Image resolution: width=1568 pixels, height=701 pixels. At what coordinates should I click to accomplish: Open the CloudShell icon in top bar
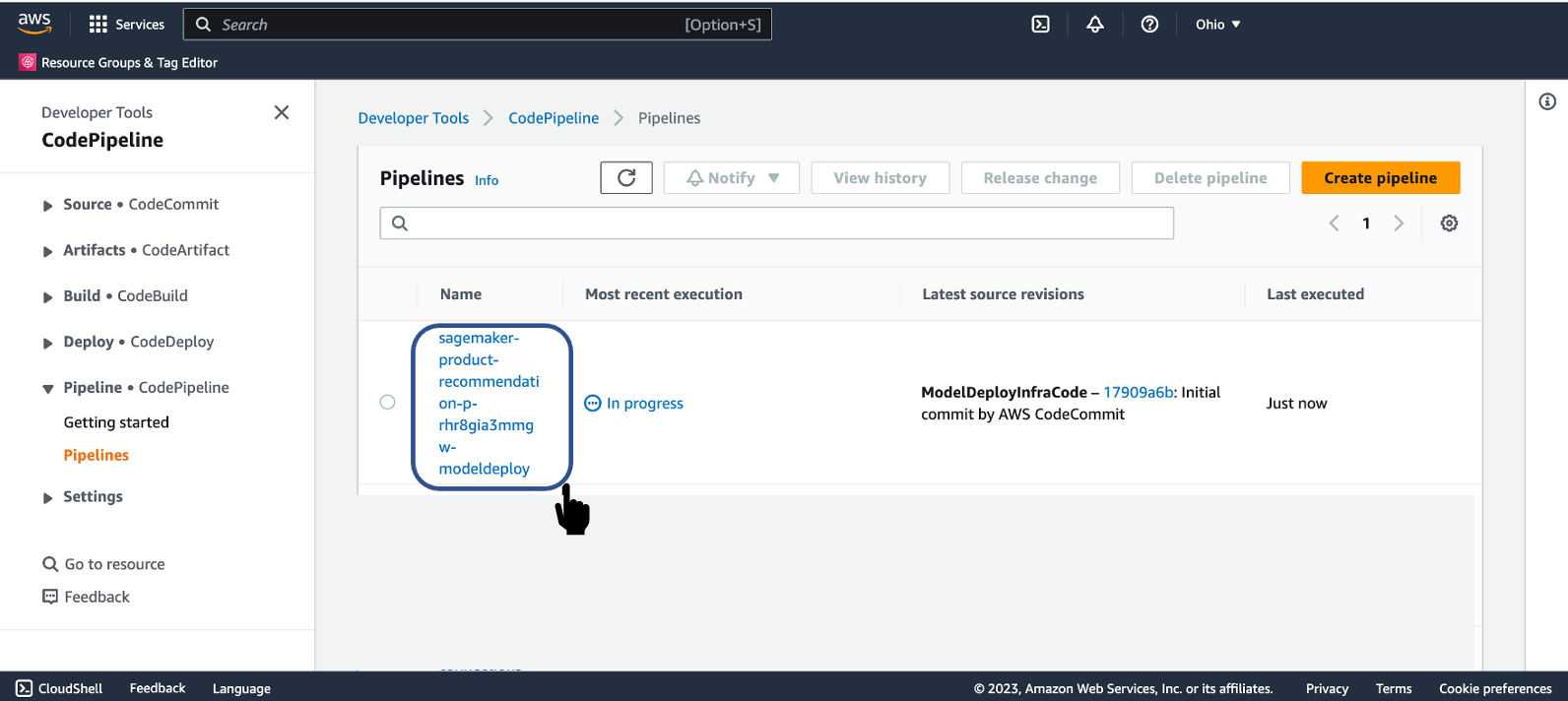[1040, 25]
